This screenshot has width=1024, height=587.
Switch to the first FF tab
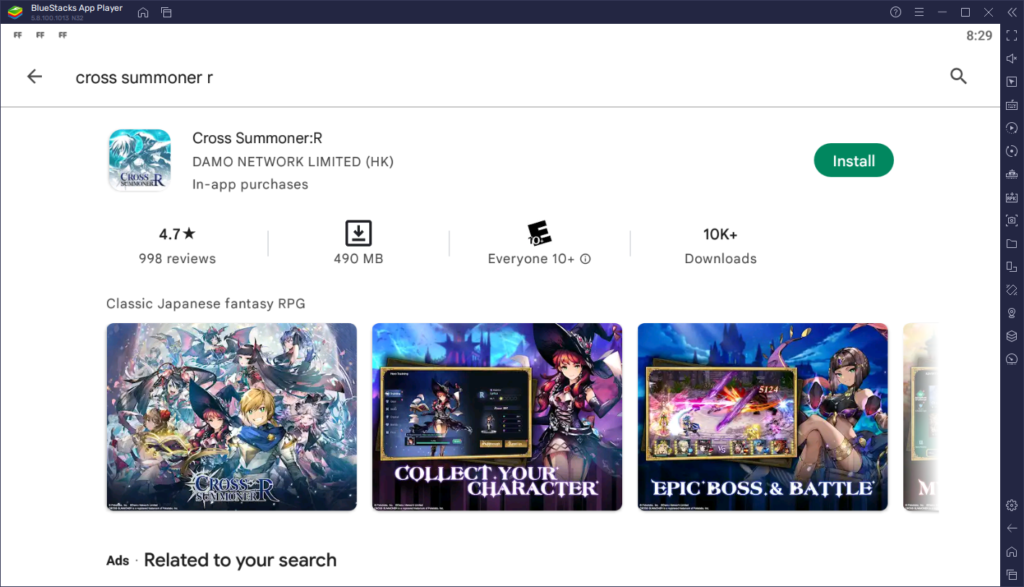click(x=17, y=34)
